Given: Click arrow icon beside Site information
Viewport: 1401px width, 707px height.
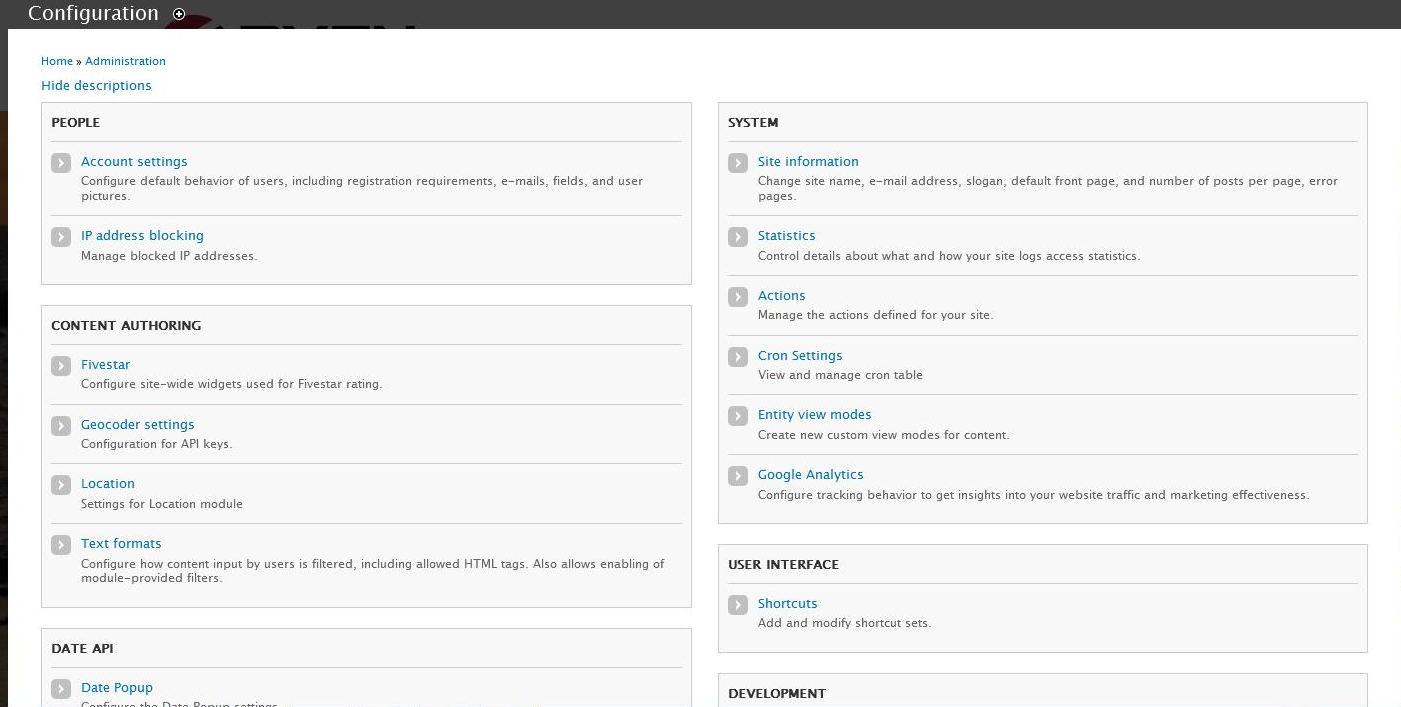Looking at the screenshot, I should click(738, 163).
